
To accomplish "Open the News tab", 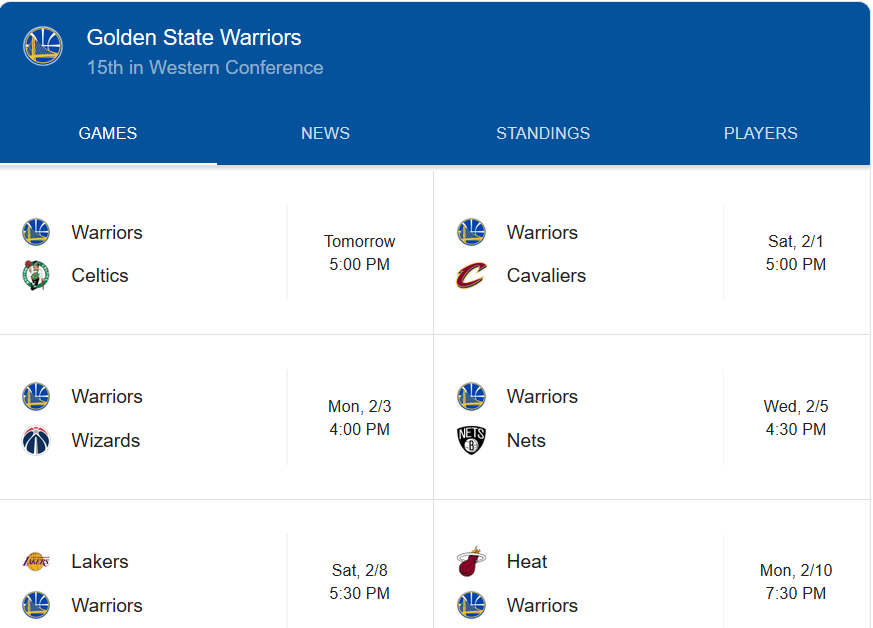I will pyautogui.click(x=325, y=133).
